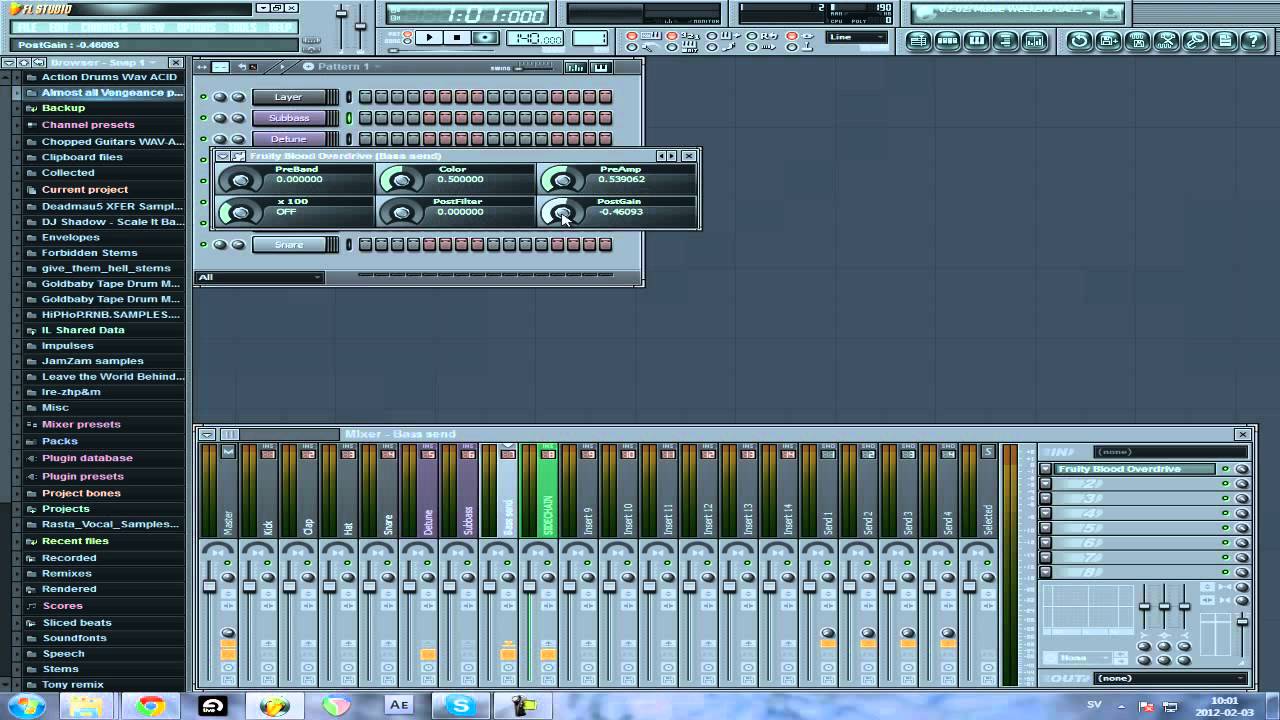Open the All channel filter dropdown
1280x720 pixels.
(x=260, y=277)
